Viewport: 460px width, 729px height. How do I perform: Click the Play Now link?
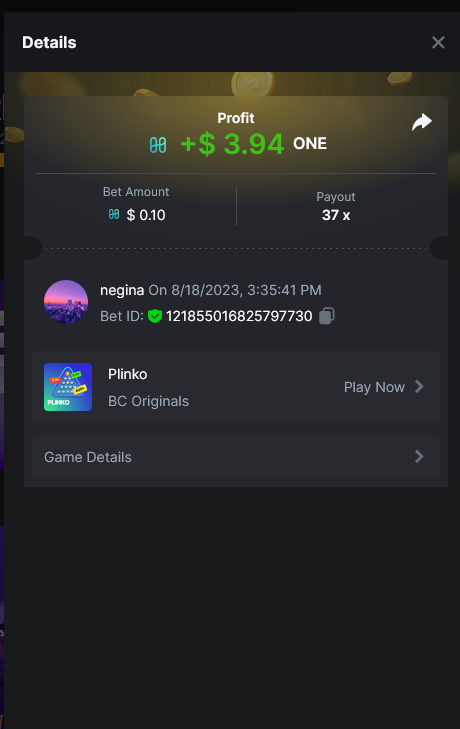coord(374,387)
